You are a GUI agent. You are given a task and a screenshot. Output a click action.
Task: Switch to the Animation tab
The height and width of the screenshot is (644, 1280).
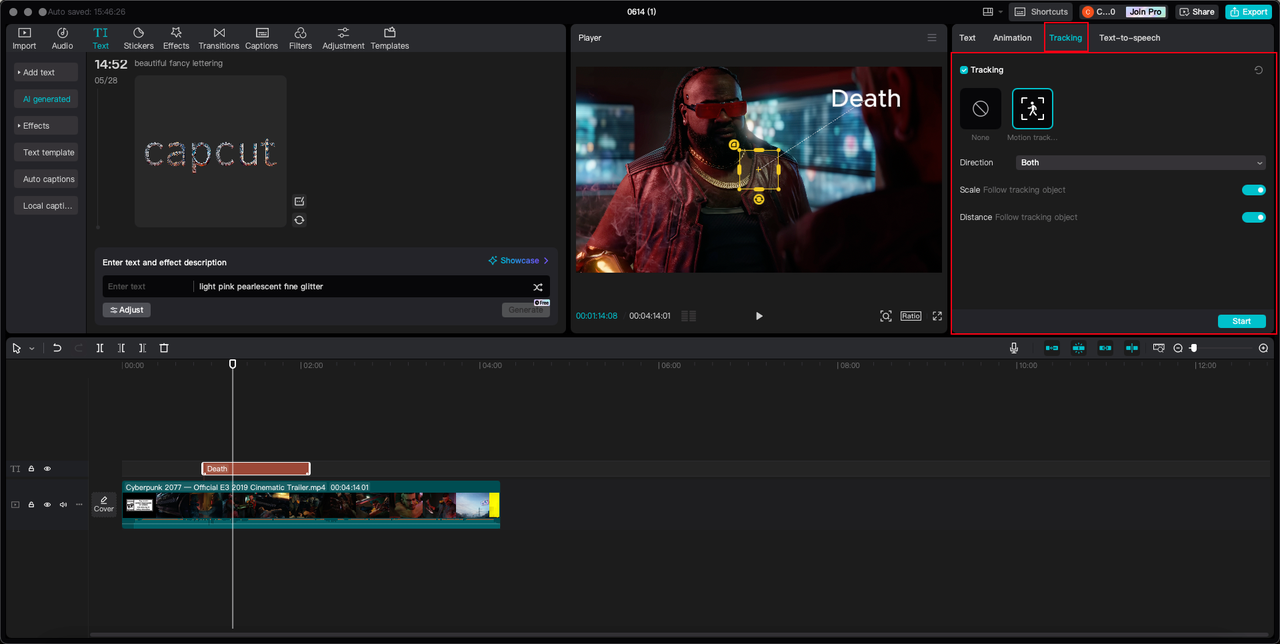click(x=1012, y=38)
